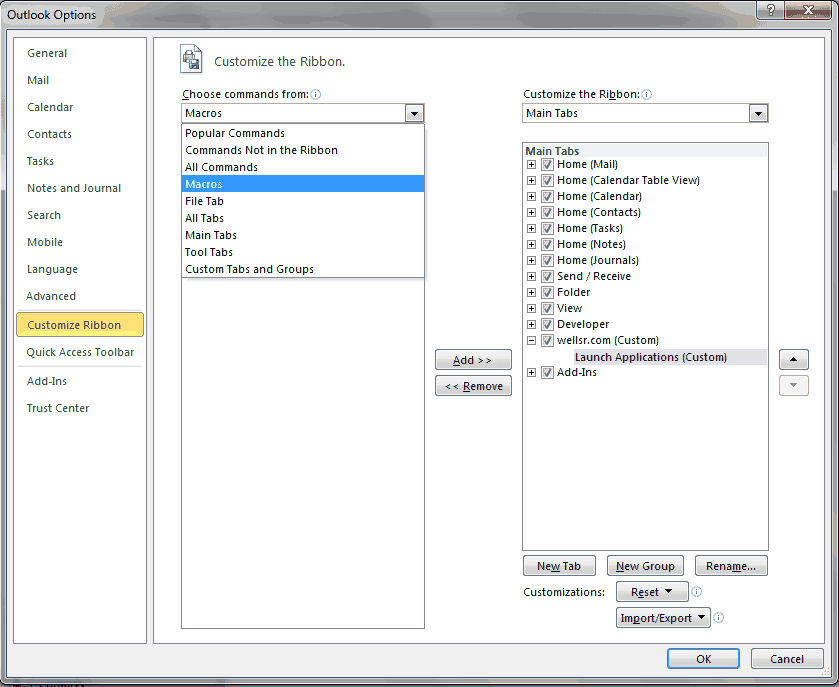The width and height of the screenshot is (839, 687).
Task: Toggle the Send / Receive checkbox
Action: pos(547,277)
